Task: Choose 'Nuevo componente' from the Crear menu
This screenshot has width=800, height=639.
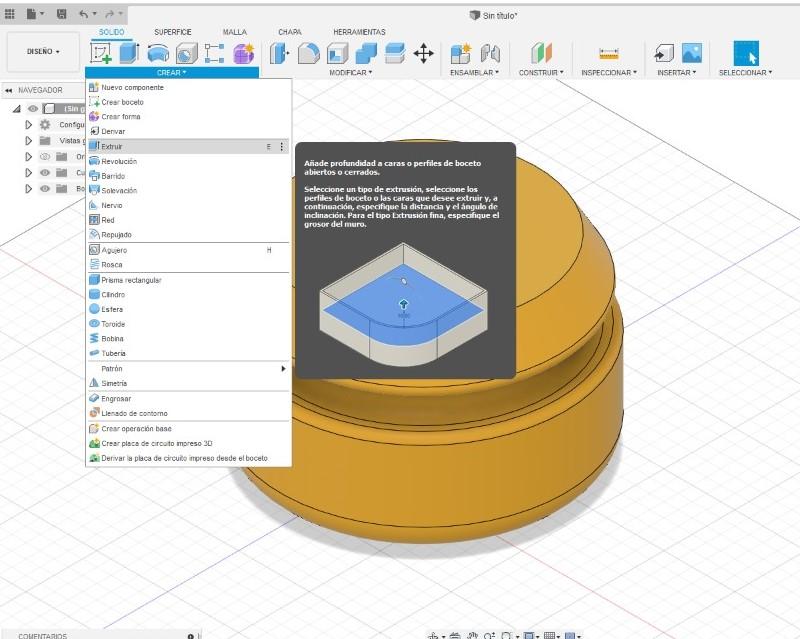Action: click(189, 87)
